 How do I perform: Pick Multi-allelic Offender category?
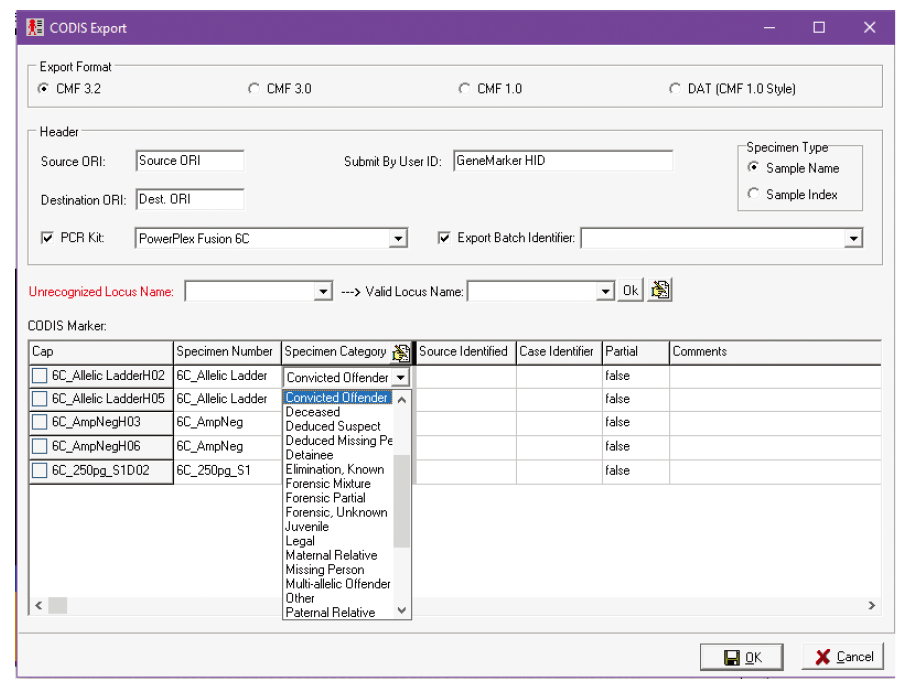[x=338, y=584]
